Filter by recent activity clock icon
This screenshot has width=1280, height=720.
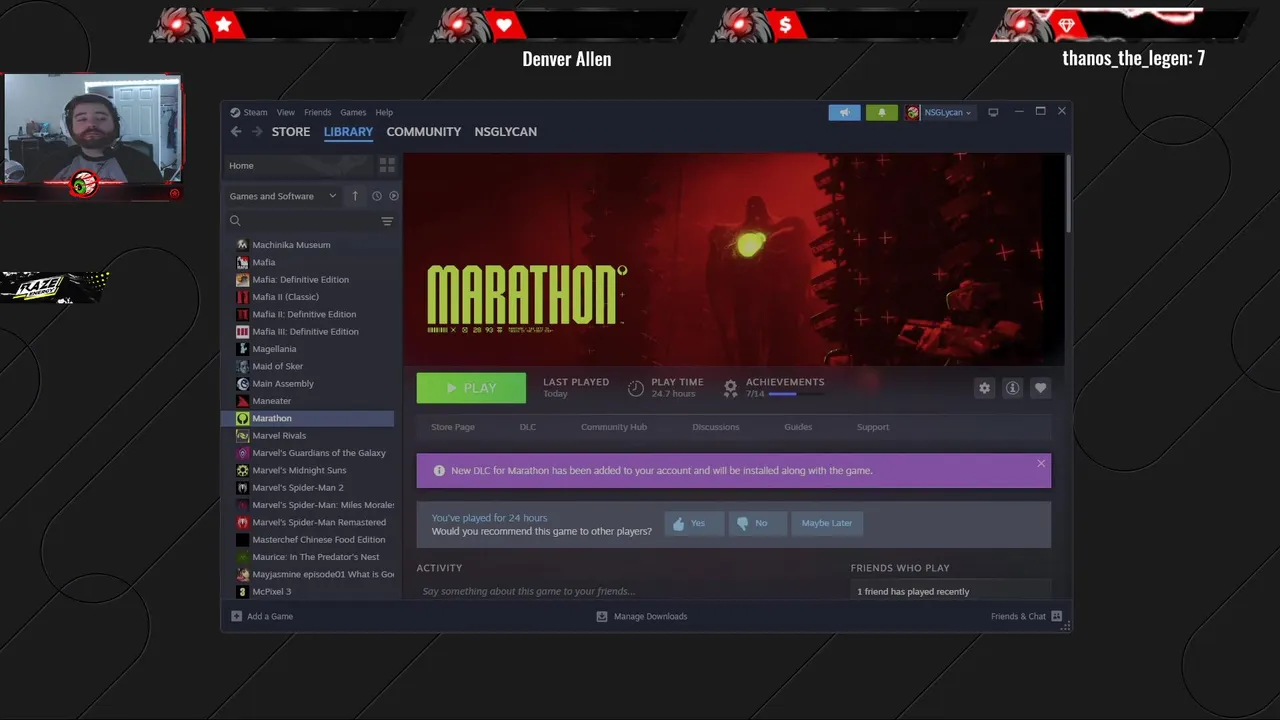[377, 196]
